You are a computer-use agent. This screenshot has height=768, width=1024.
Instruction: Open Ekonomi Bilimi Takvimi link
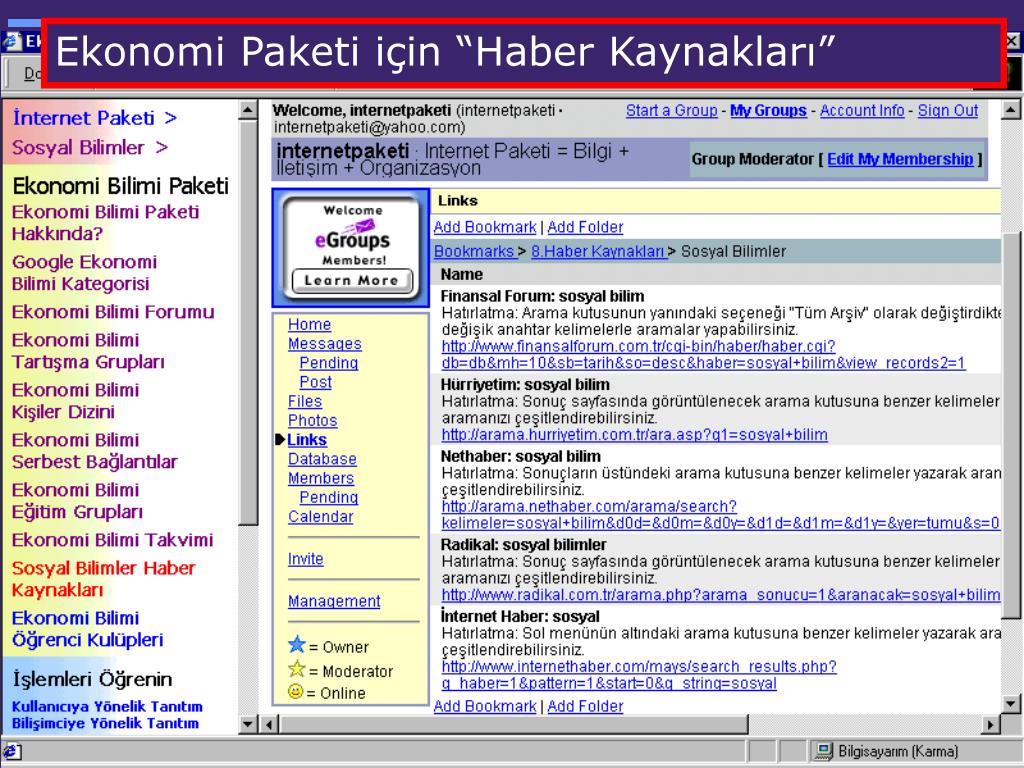112,540
